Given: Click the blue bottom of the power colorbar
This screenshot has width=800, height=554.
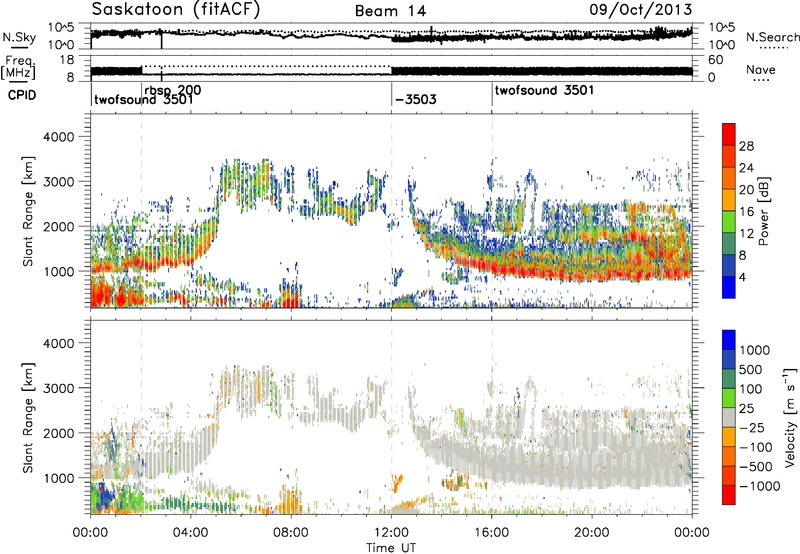Looking at the screenshot, I should [x=729, y=288].
